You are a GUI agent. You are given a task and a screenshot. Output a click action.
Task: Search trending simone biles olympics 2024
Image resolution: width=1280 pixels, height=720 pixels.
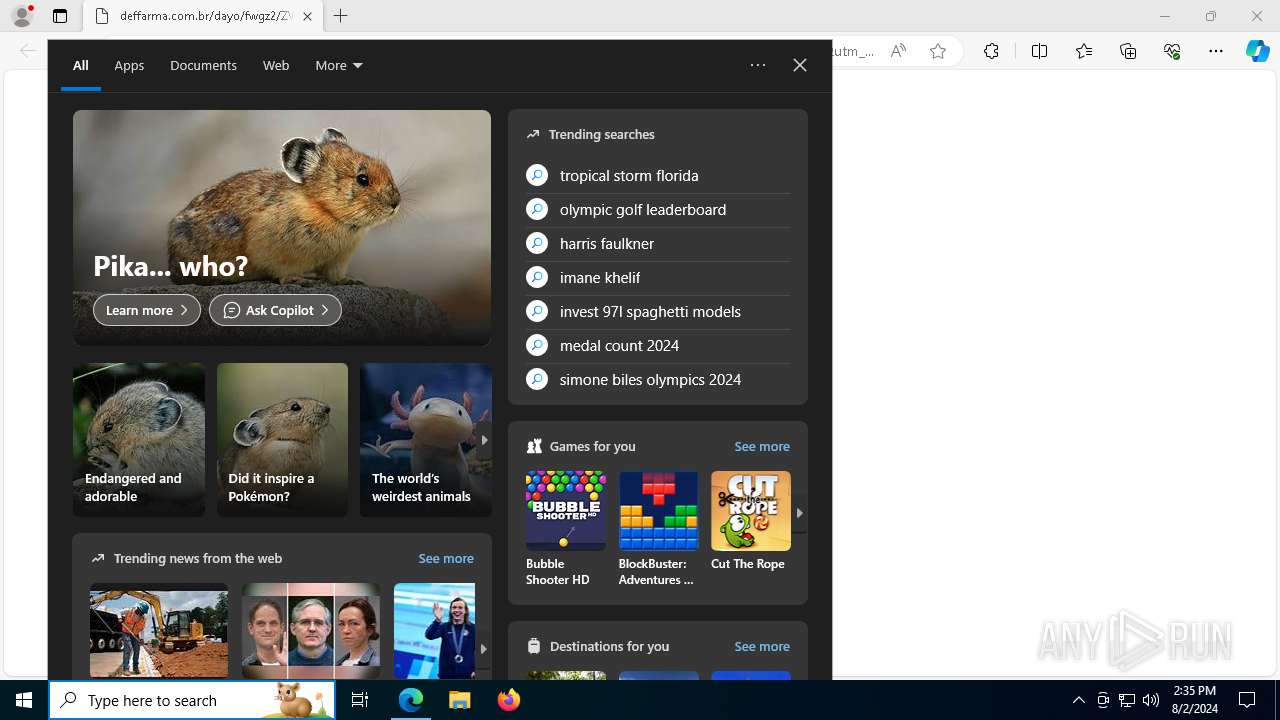[x=658, y=379]
